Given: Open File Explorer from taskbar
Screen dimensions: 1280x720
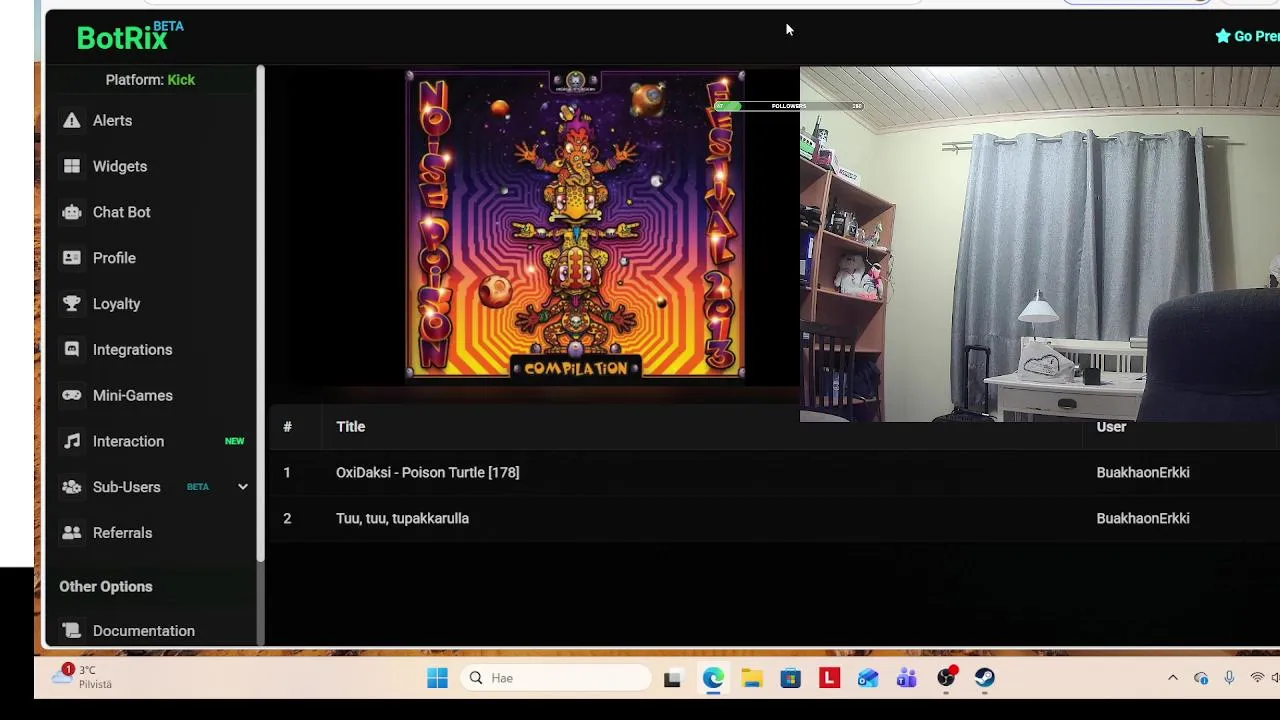Looking at the screenshot, I should tap(751, 678).
